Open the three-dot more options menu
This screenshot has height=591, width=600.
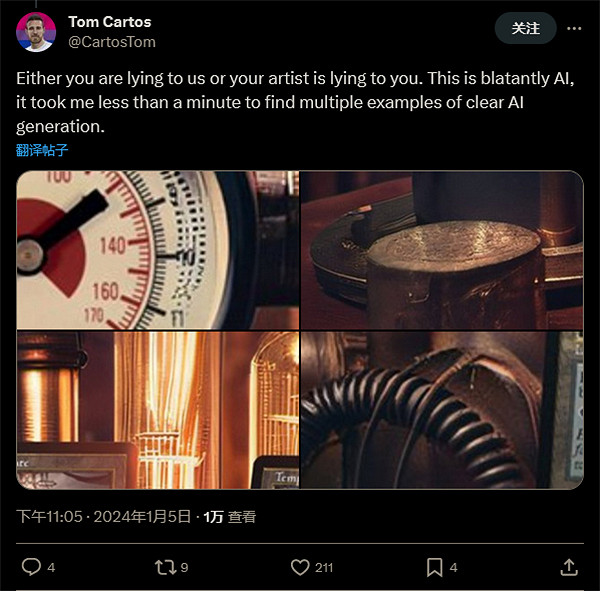pos(573,28)
